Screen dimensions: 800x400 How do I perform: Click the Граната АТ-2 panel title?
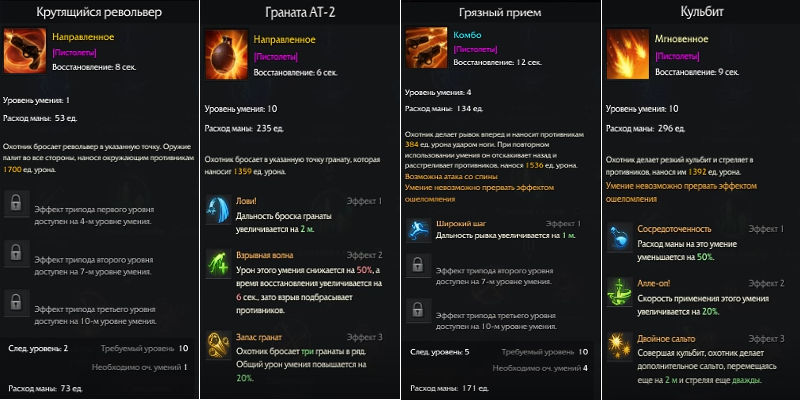300,13
